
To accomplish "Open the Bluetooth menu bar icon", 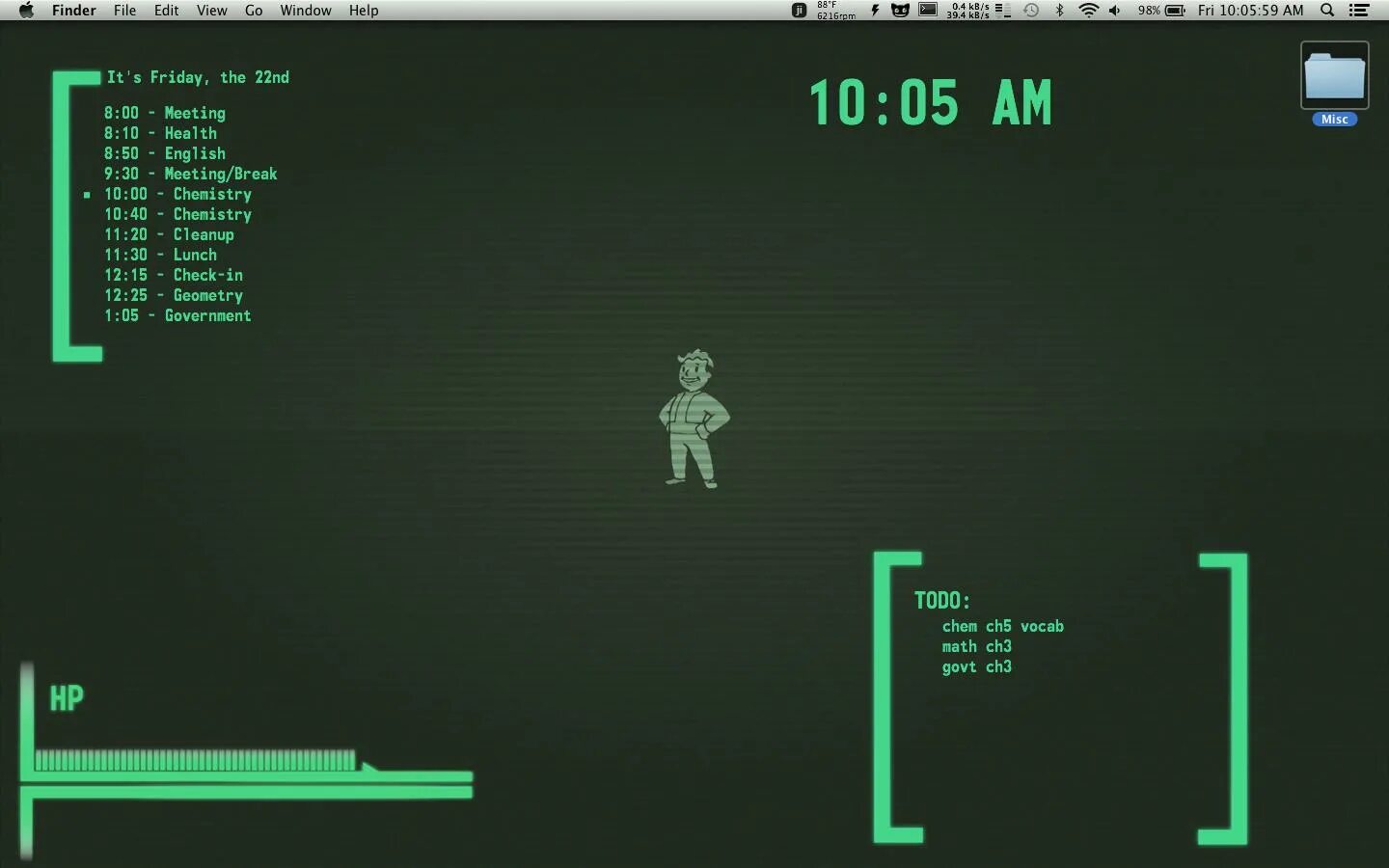I will point(1059,11).
